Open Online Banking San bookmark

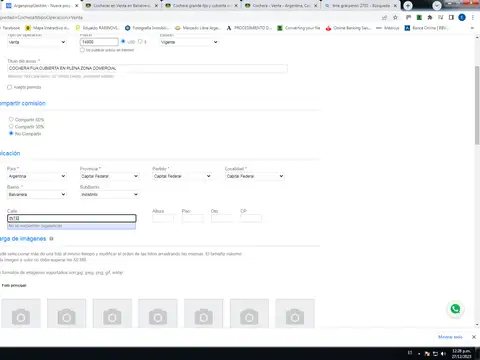point(348,28)
